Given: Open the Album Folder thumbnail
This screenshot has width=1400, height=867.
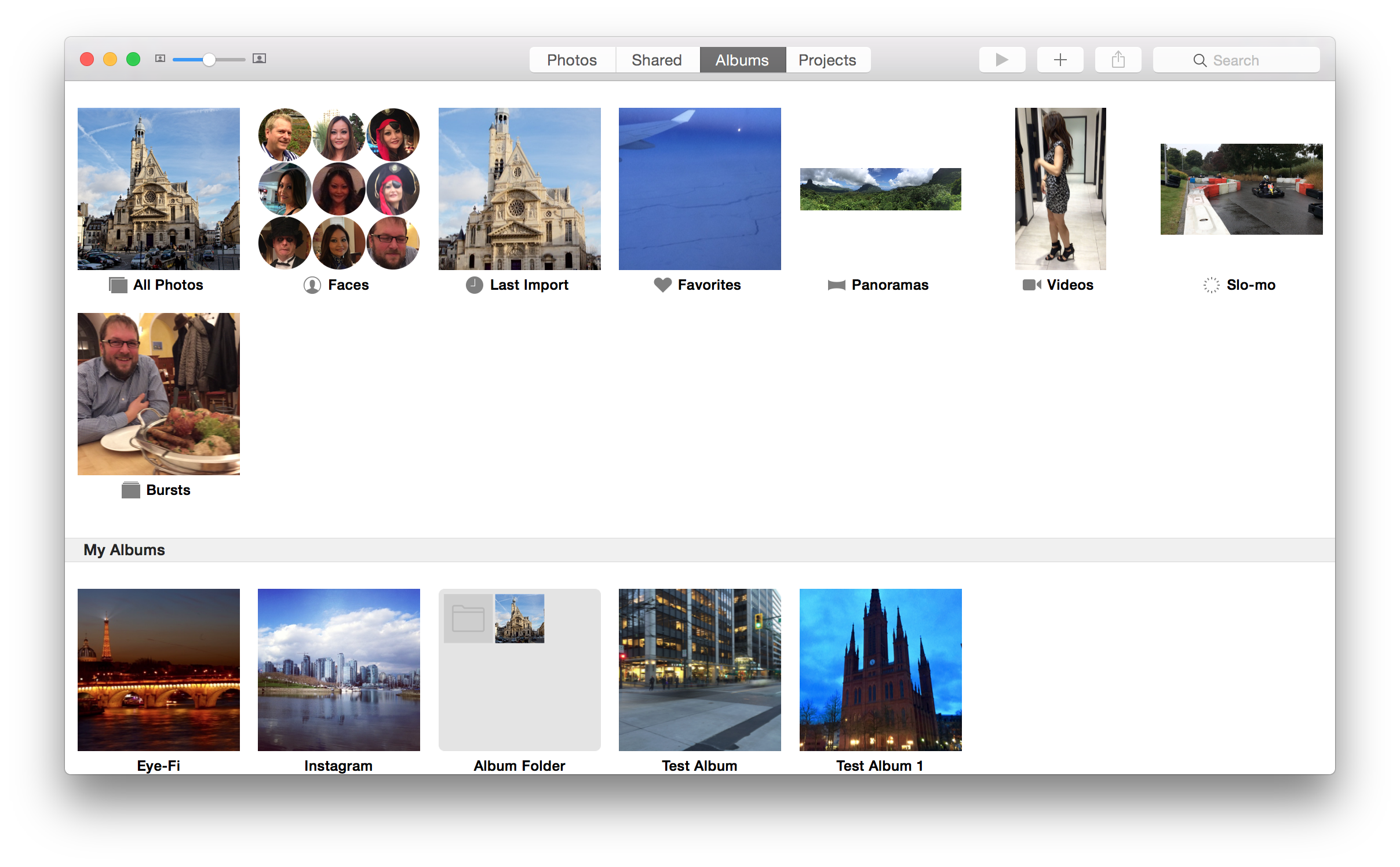Looking at the screenshot, I should tap(520, 670).
